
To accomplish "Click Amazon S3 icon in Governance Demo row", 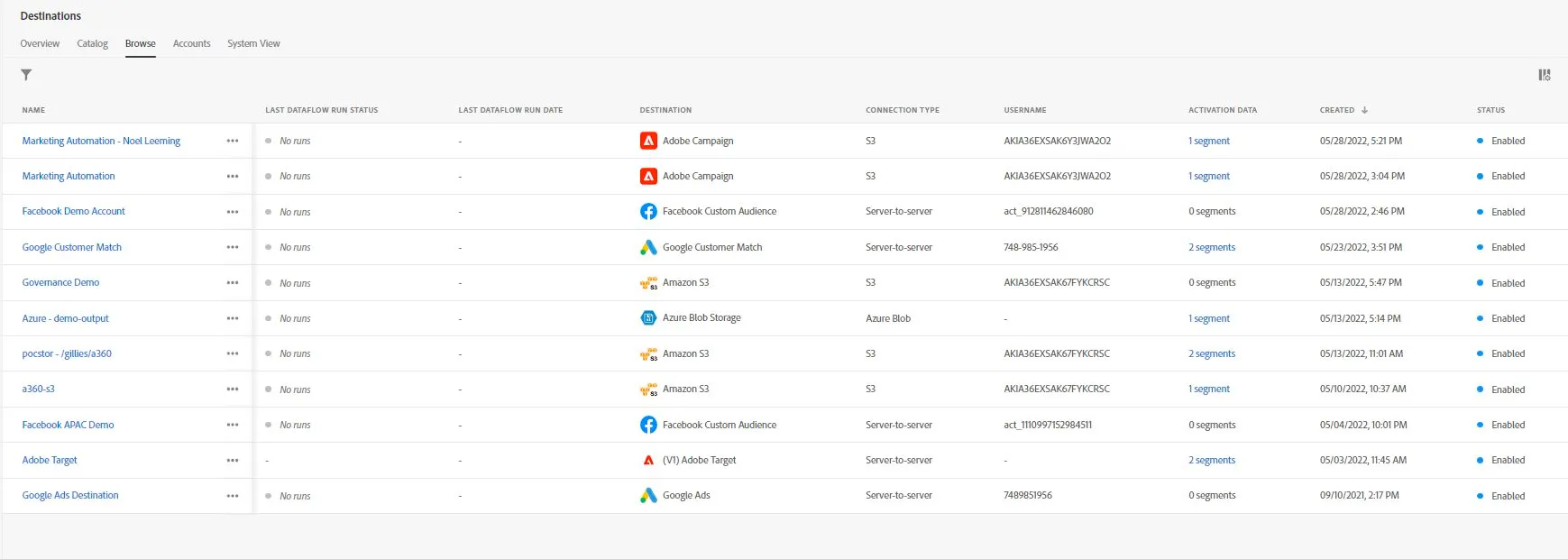I will point(648,282).
